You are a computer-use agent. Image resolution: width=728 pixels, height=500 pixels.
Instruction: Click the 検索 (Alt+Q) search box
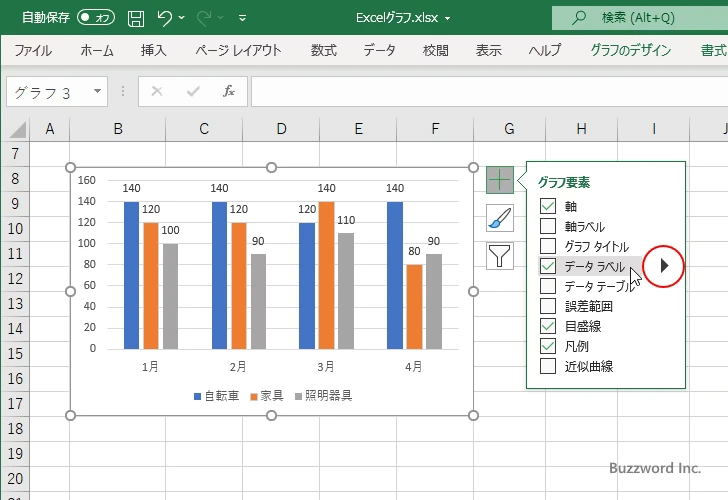coord(640,18)
